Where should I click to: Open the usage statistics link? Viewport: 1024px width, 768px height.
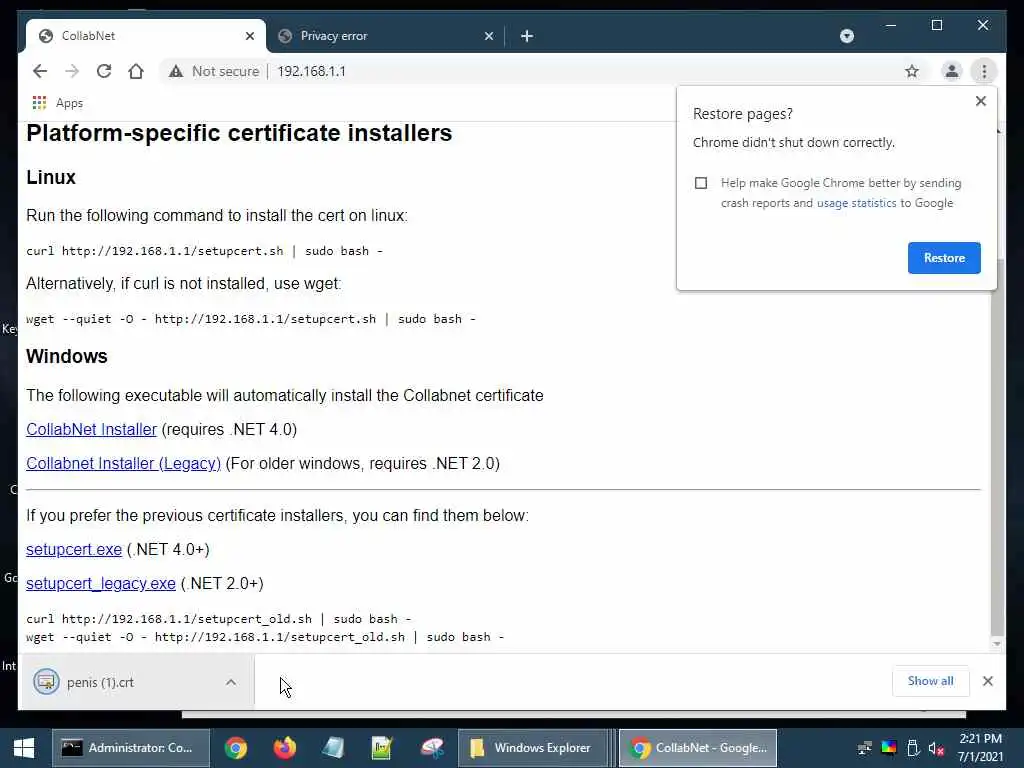[x=856, y=203]
